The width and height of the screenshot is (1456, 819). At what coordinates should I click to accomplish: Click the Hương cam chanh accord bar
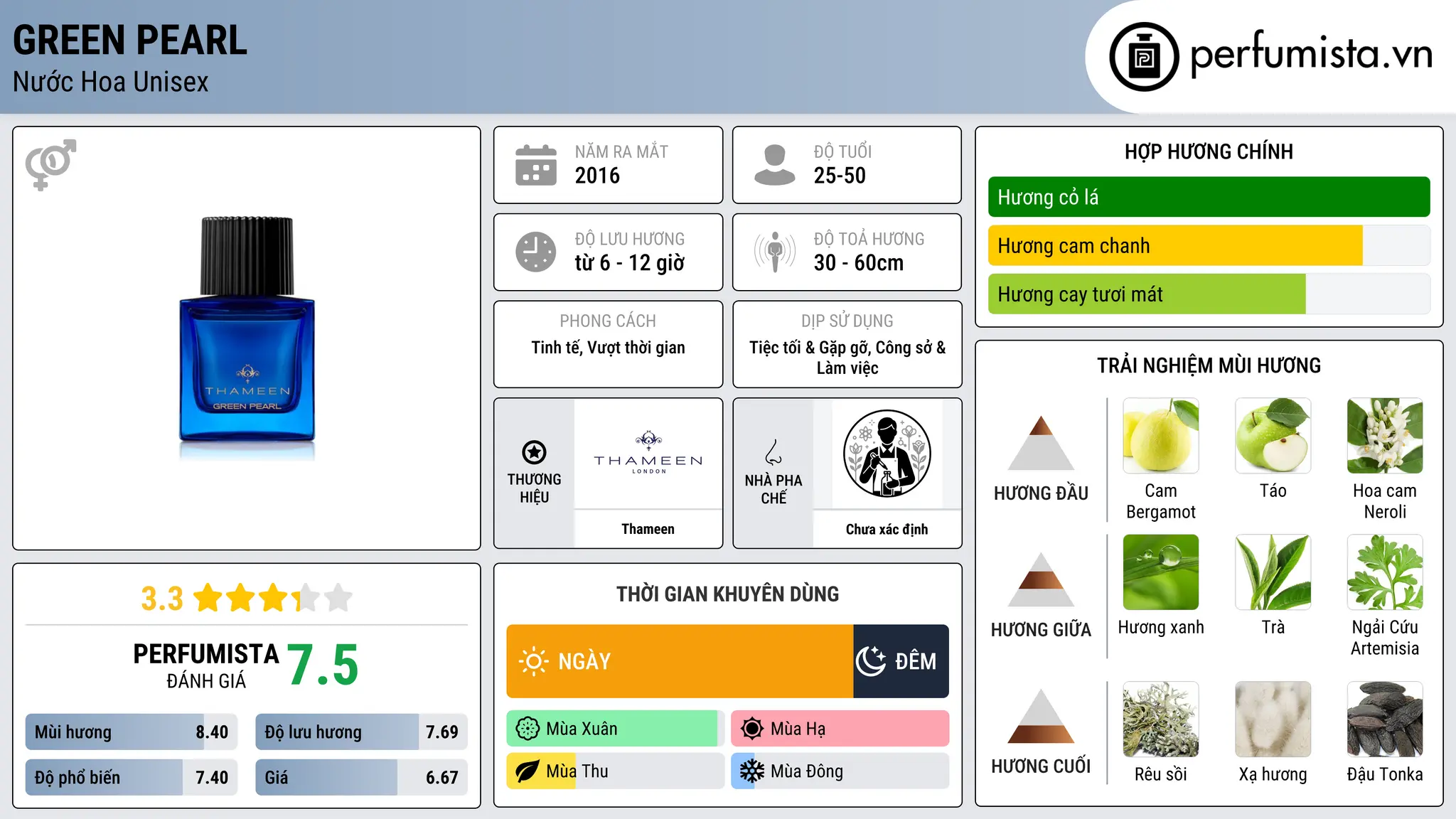[x=1209, y=245]
